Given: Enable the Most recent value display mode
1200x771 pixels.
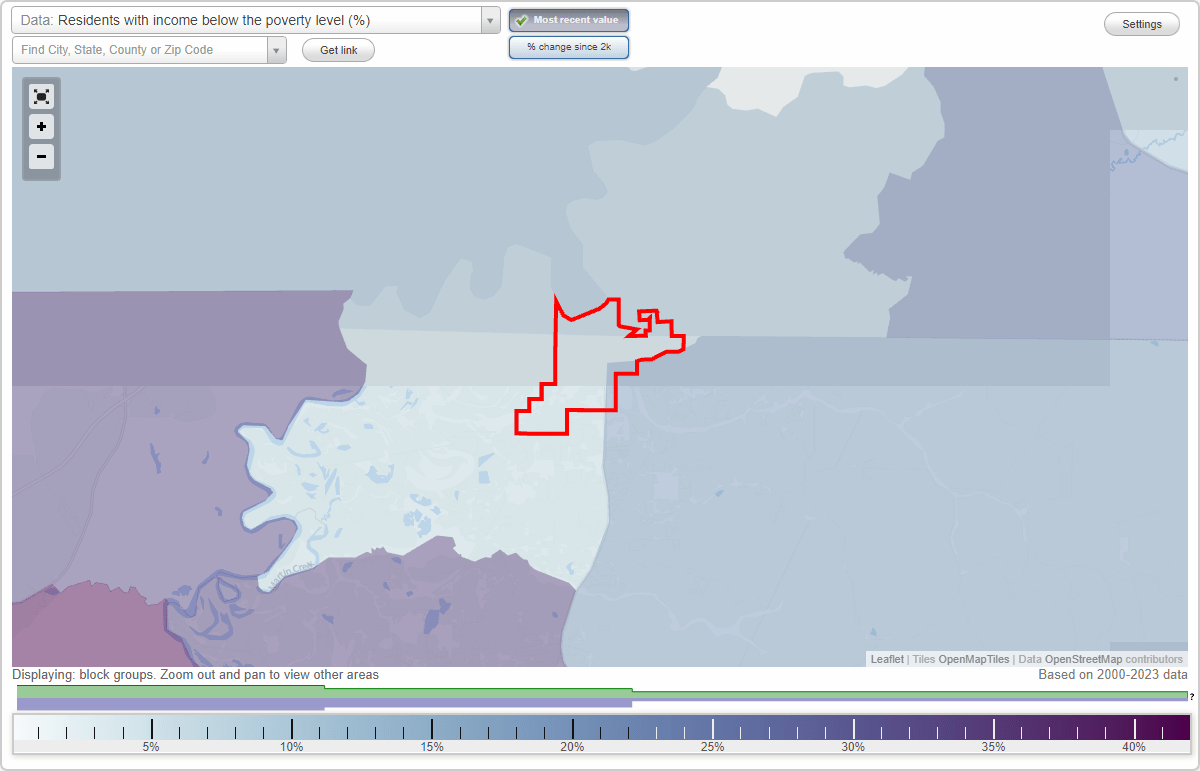Looking at the screenshot, I should tap(569, 19).
